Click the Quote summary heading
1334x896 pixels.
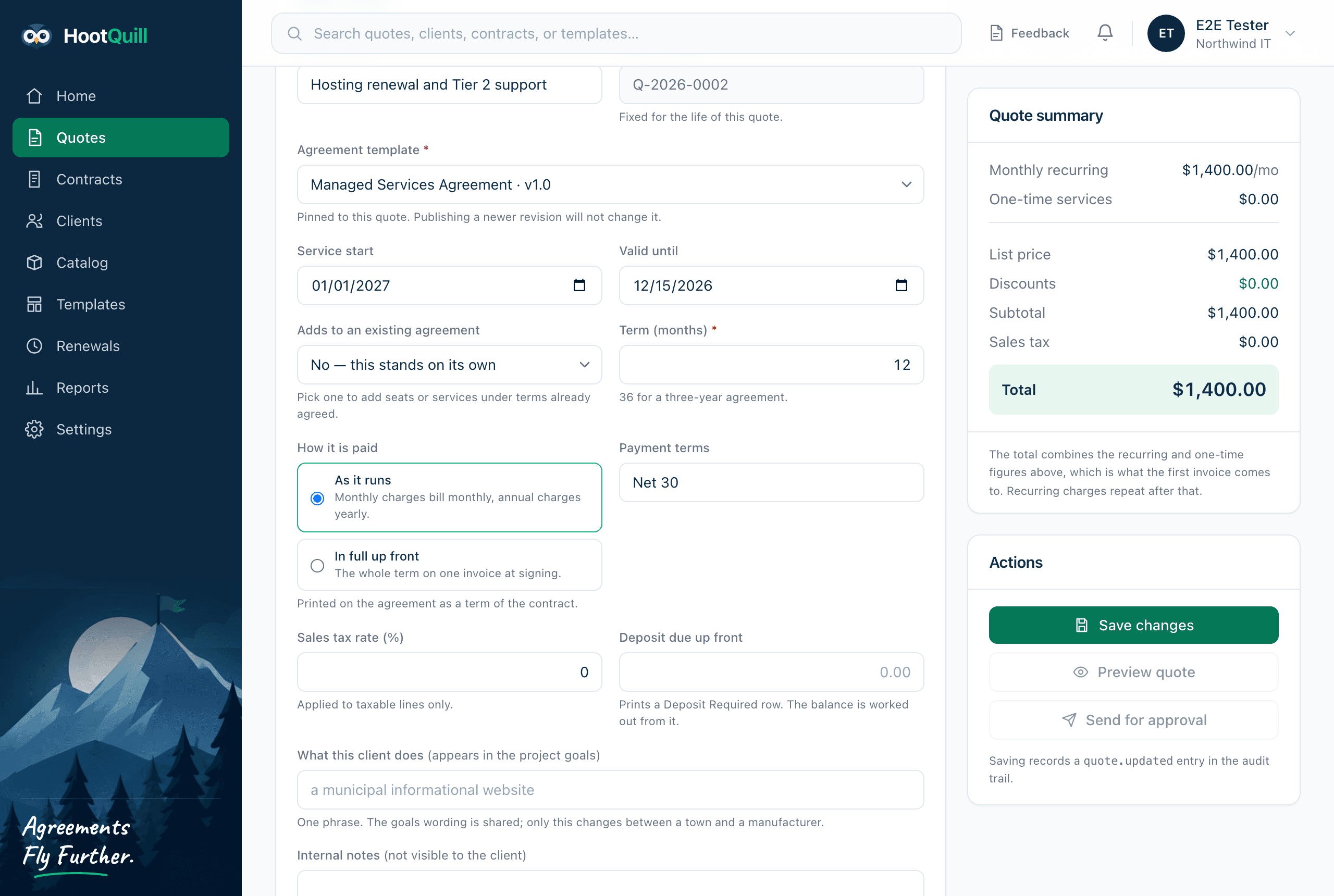[x=1045, y=116]
